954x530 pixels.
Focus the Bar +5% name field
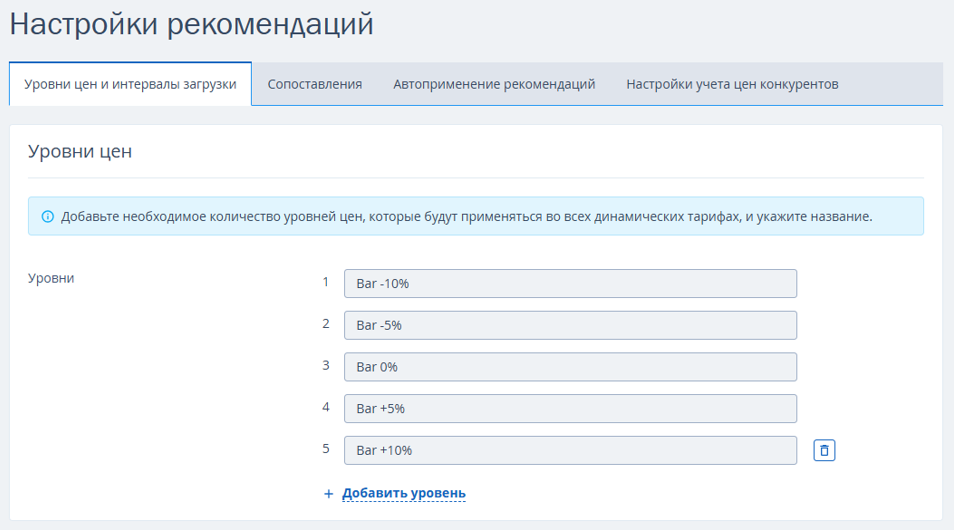(570, 408)
